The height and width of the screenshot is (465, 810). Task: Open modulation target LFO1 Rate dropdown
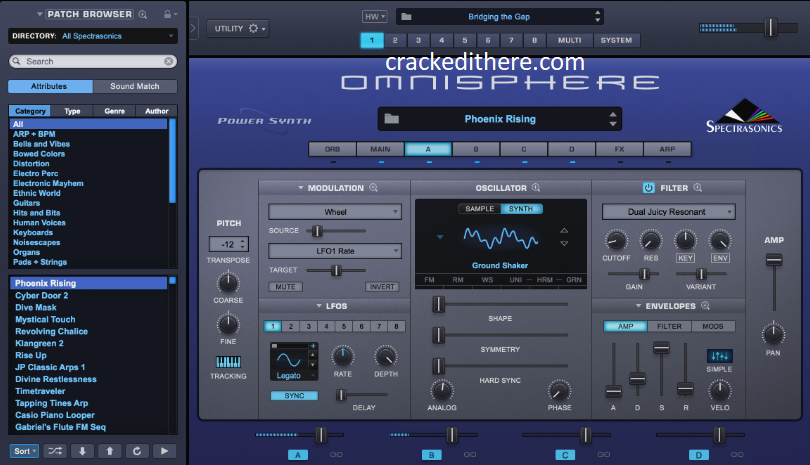click(x=335, y=251)
